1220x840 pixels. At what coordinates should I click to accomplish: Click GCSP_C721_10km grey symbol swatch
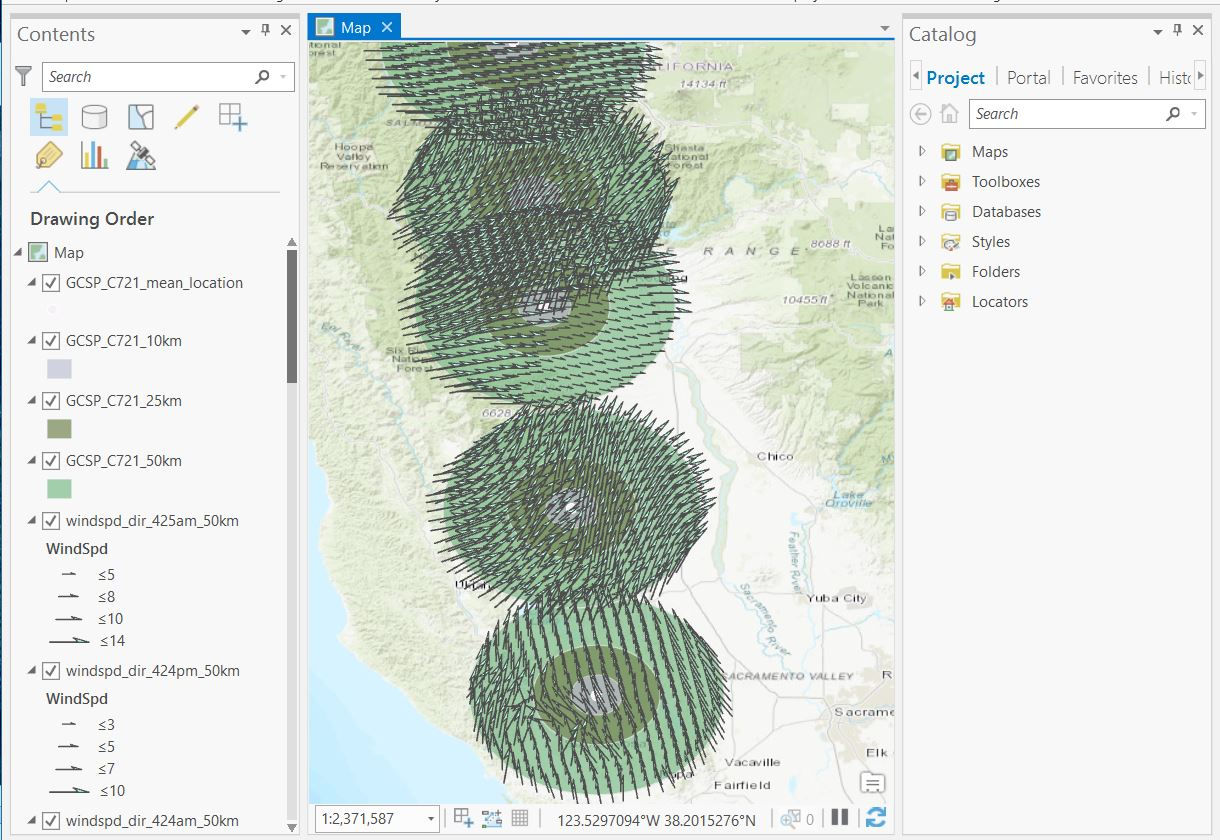[59, 369]
